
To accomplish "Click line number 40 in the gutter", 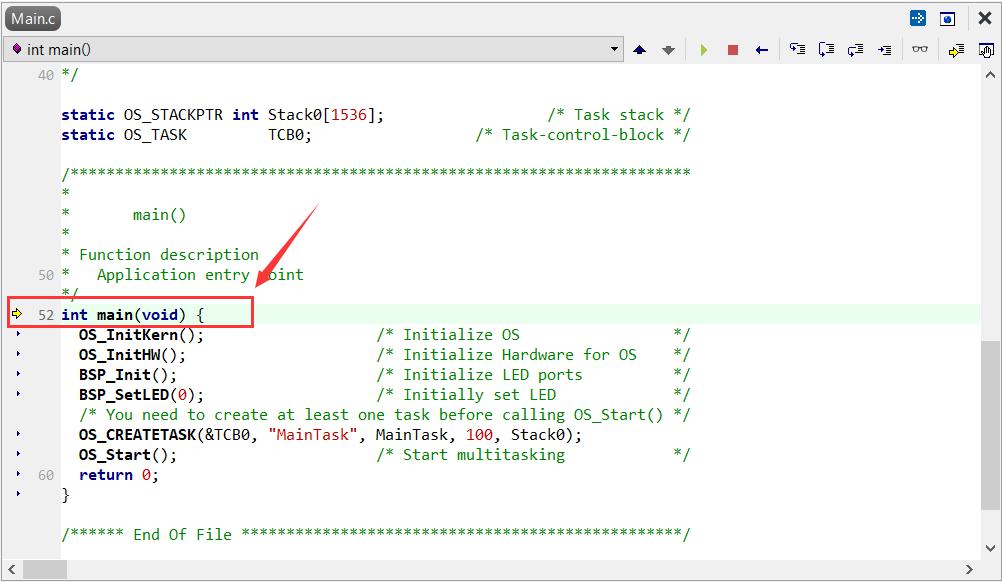I will pos(46,75).
